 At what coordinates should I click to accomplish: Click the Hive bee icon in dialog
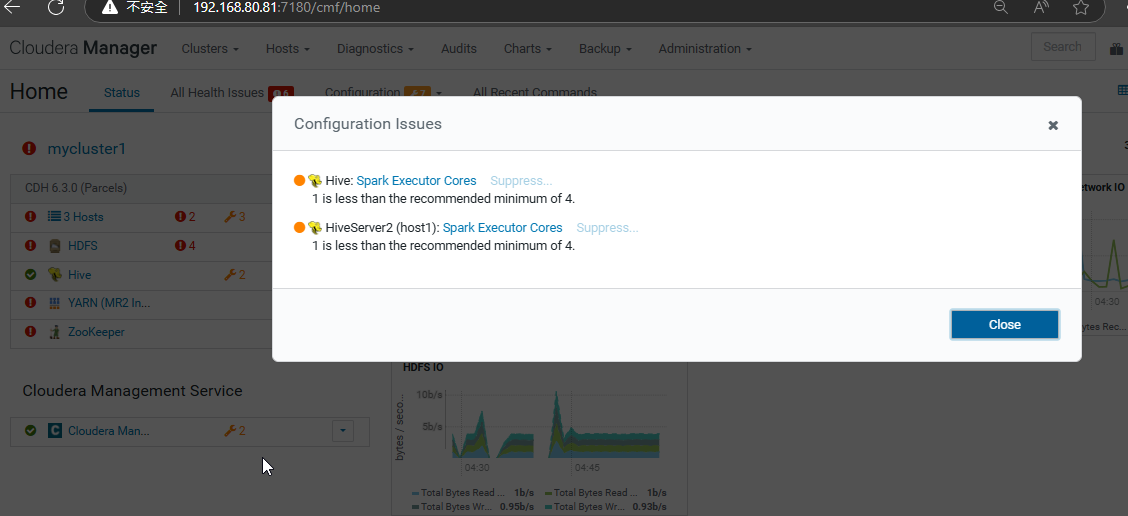315,181
